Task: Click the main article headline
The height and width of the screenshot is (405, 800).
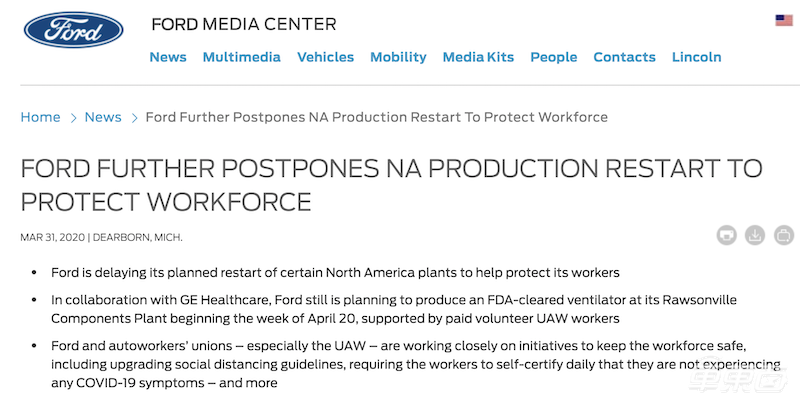Action: [391, 184]
